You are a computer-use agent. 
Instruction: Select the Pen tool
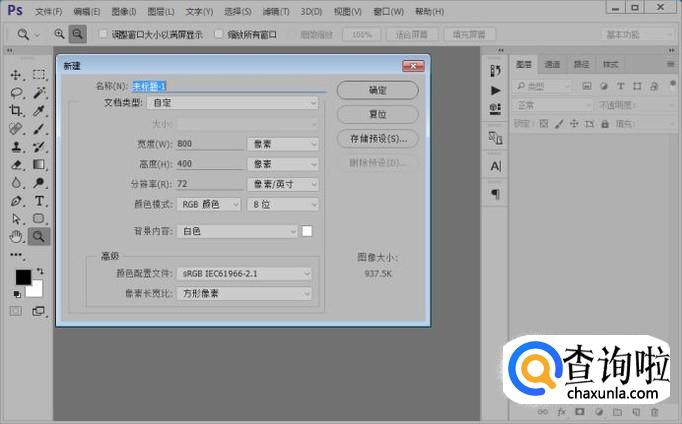pos(16,201)
